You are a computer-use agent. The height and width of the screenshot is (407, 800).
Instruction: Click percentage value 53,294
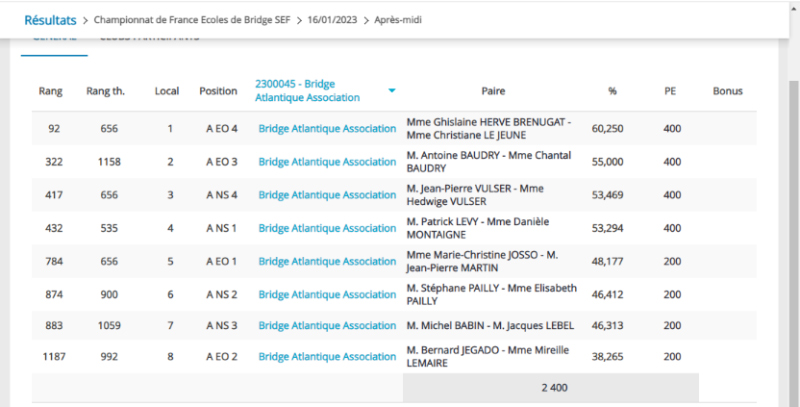[607, 228]
